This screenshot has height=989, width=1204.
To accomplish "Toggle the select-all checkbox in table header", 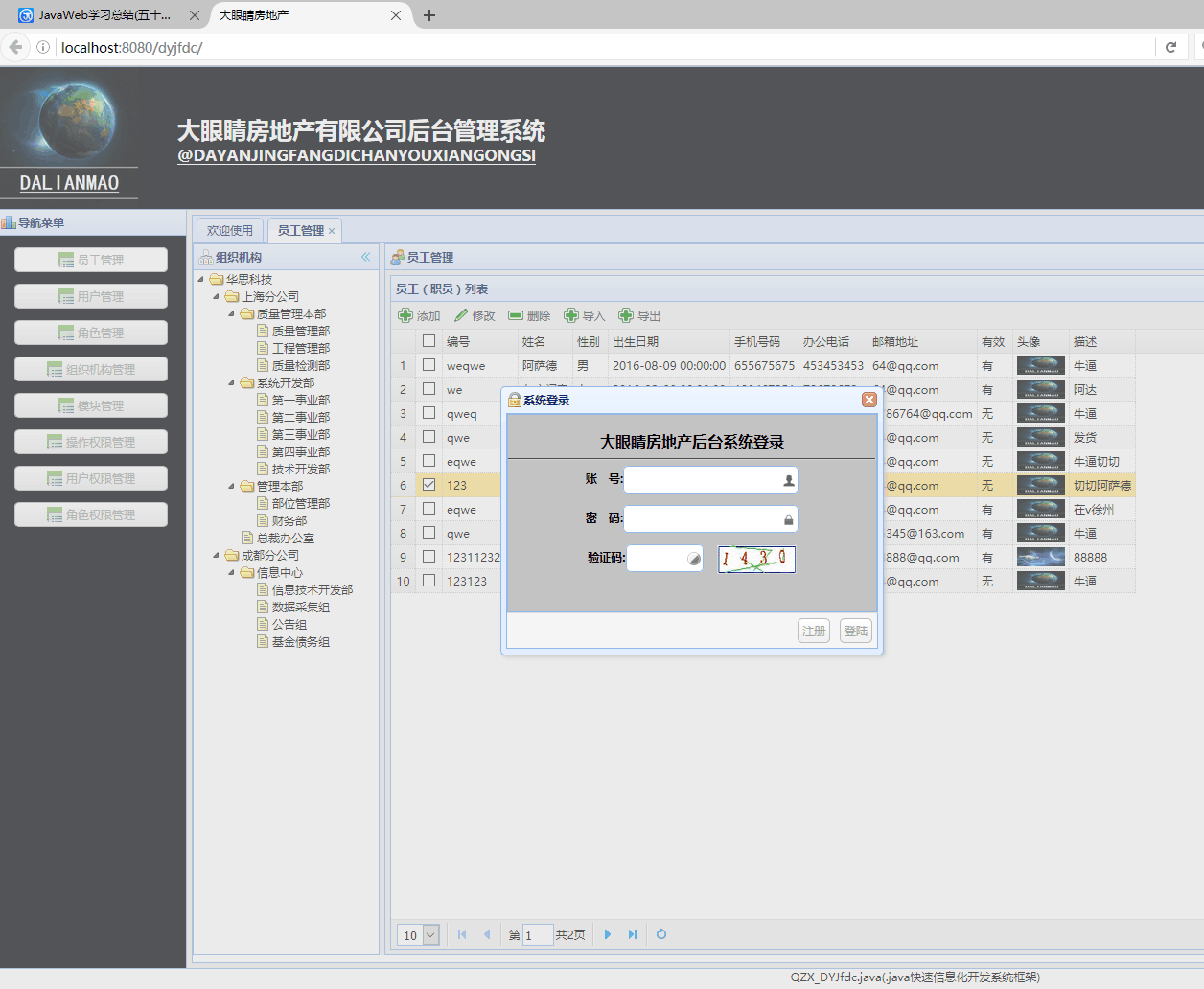I will (429, 341).
